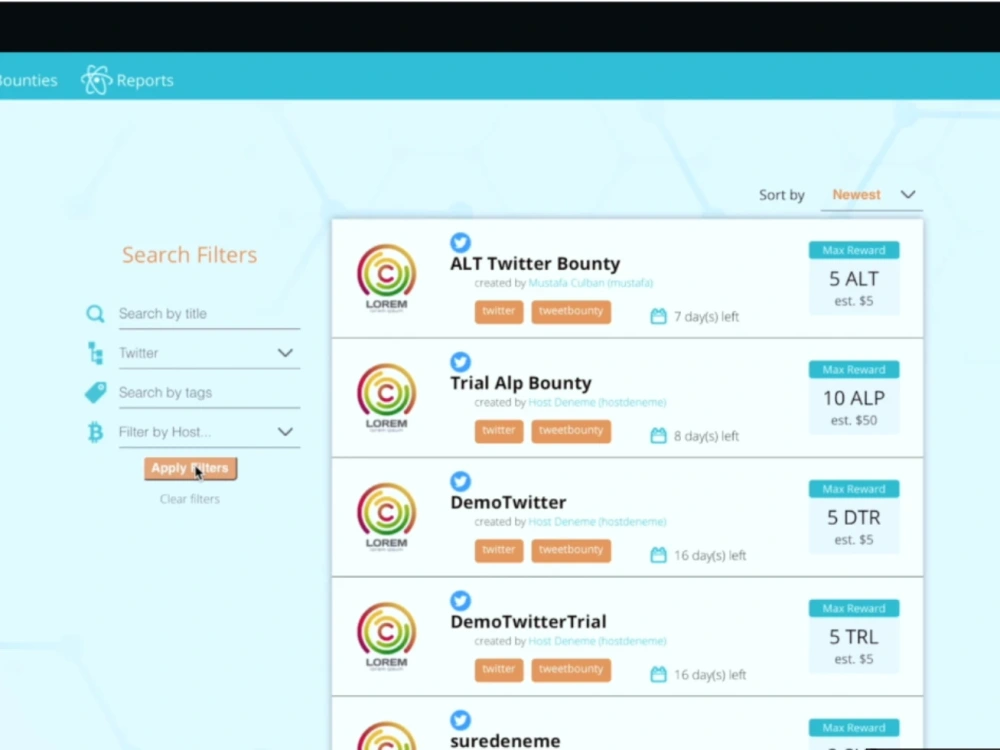Click the calendar icon next to 8 day(s) left
This screenshot has width=1000, height=750.
[x=658, y=436]
